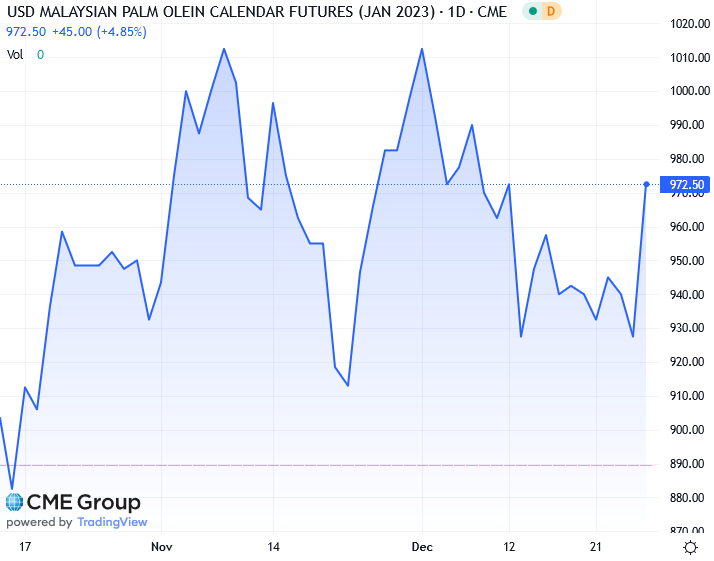
Task: Select the Nov label on time axis
Action: pyautogui.click(x=162, y=547)
